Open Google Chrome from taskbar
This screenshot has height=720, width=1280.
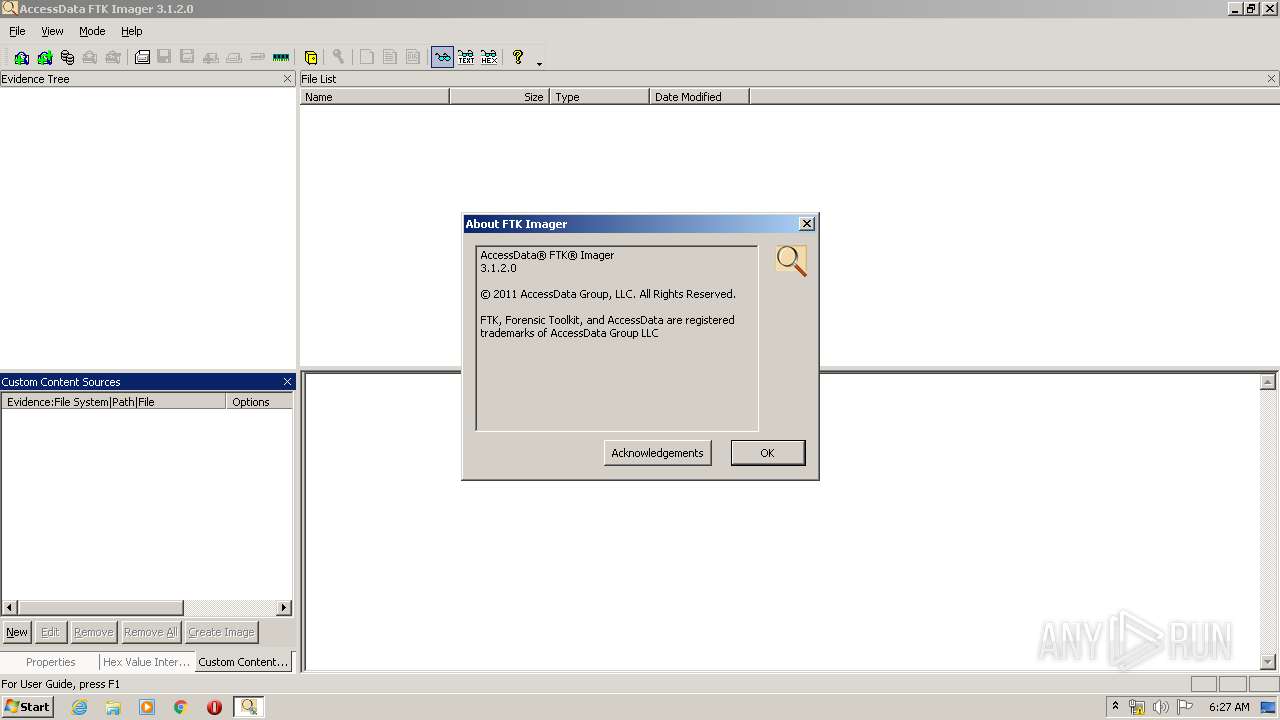[x=181, y=707]
